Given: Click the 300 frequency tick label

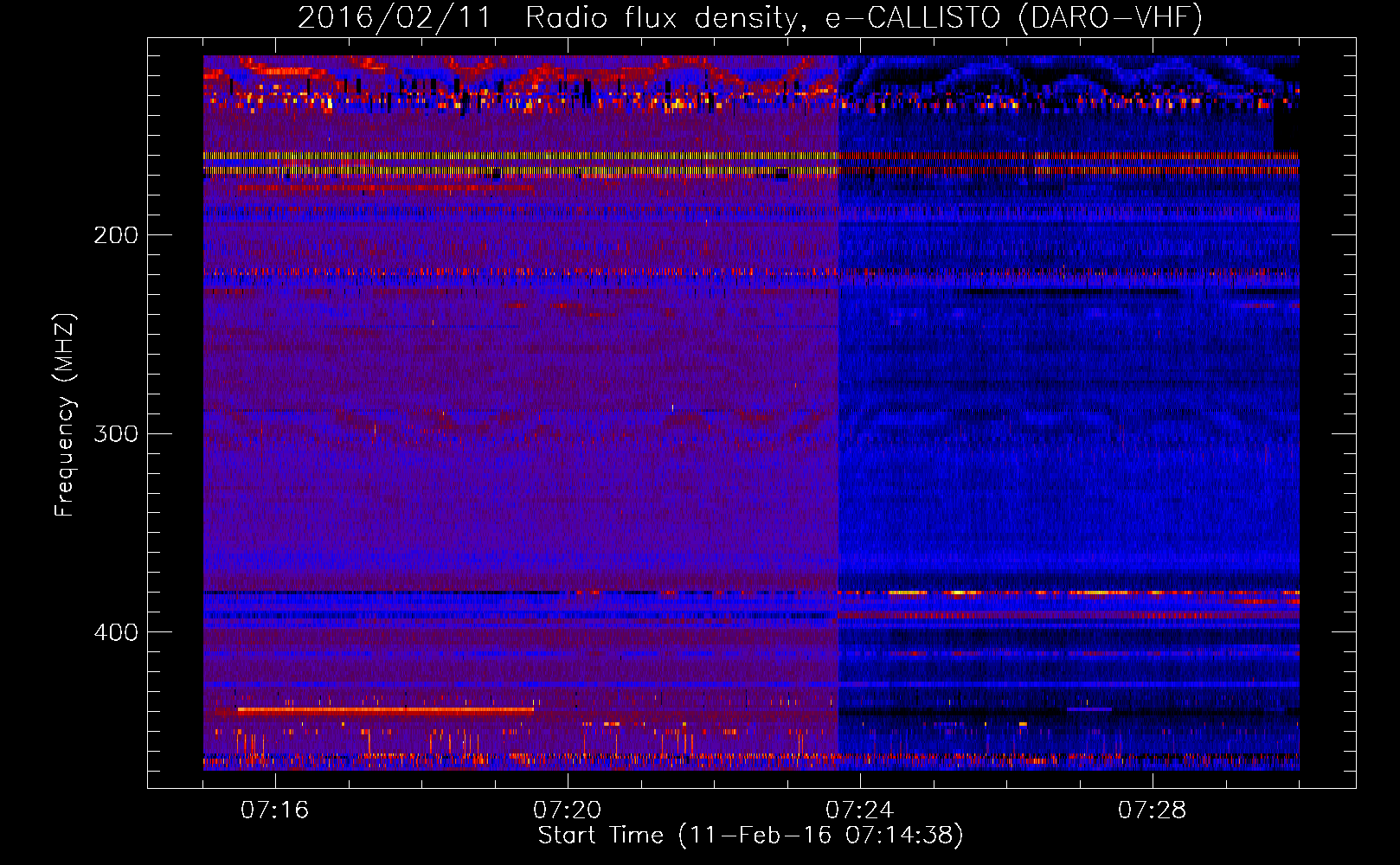Looking at the screenshot, I should (116, 433).
